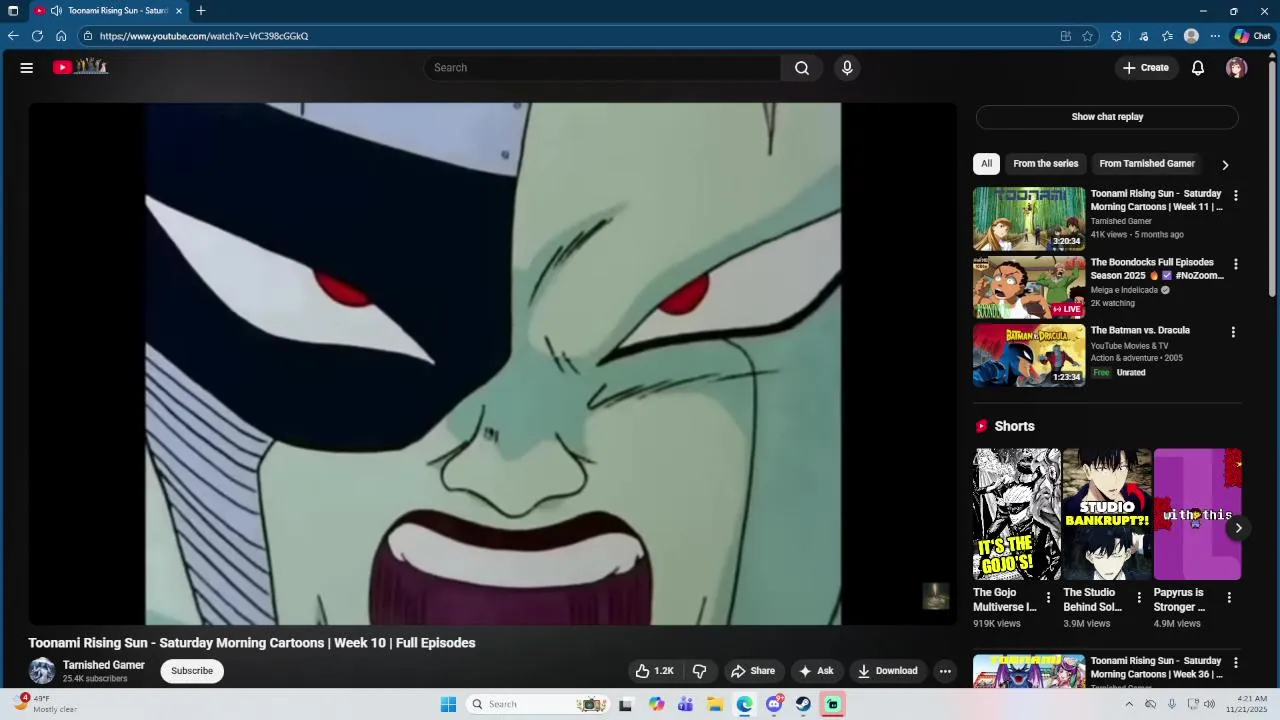Show next Shorts with arrow
This screenshot has height=720, width=1280.
pyautogui.click(x=1238, y=528)
